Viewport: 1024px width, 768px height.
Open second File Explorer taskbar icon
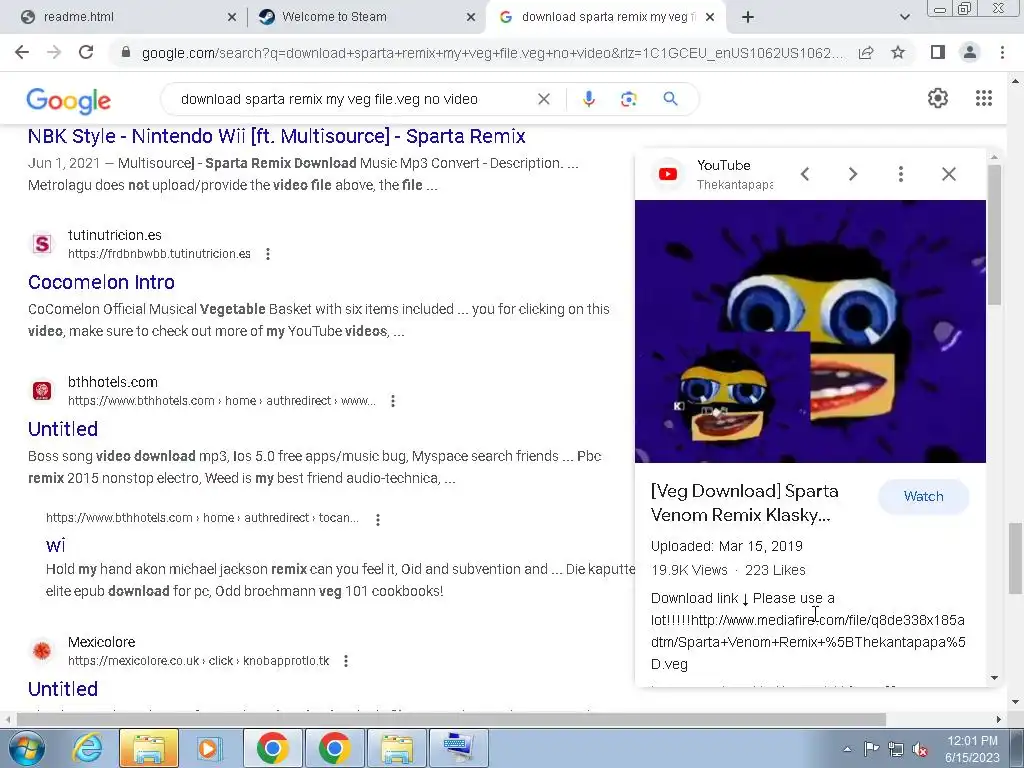coord(397,748)
